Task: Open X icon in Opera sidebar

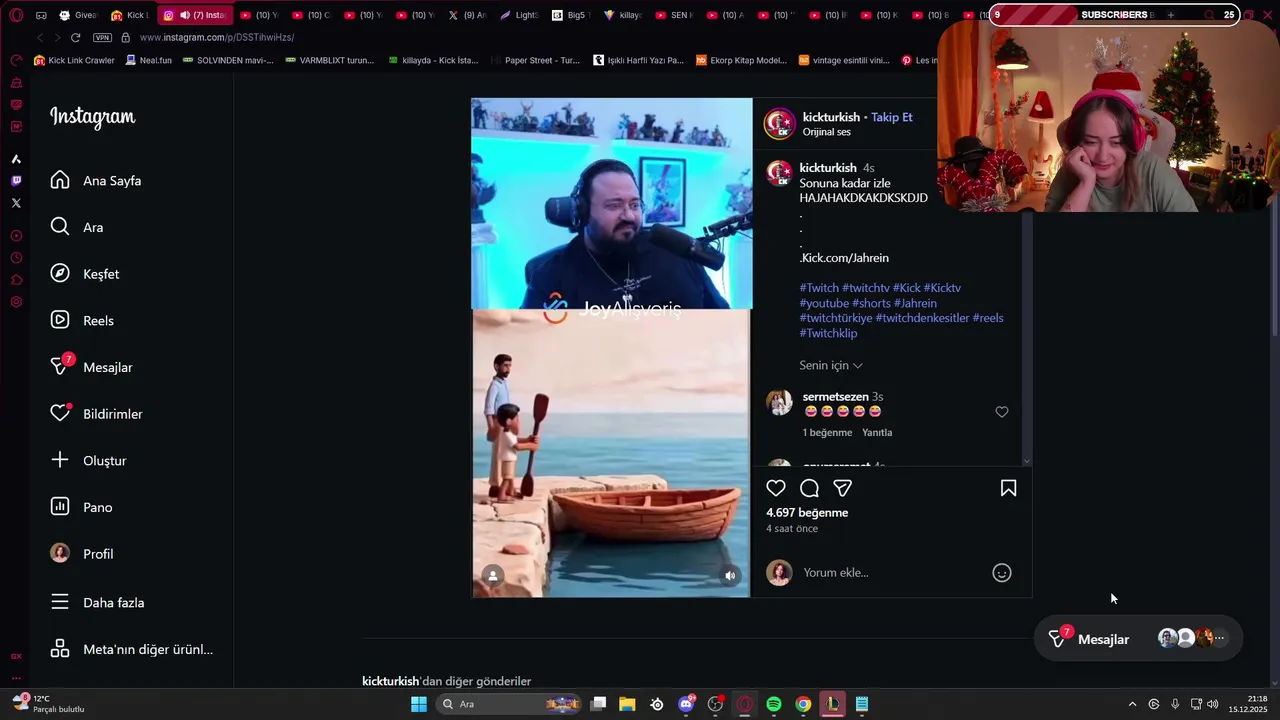Action: coord(16,203)
